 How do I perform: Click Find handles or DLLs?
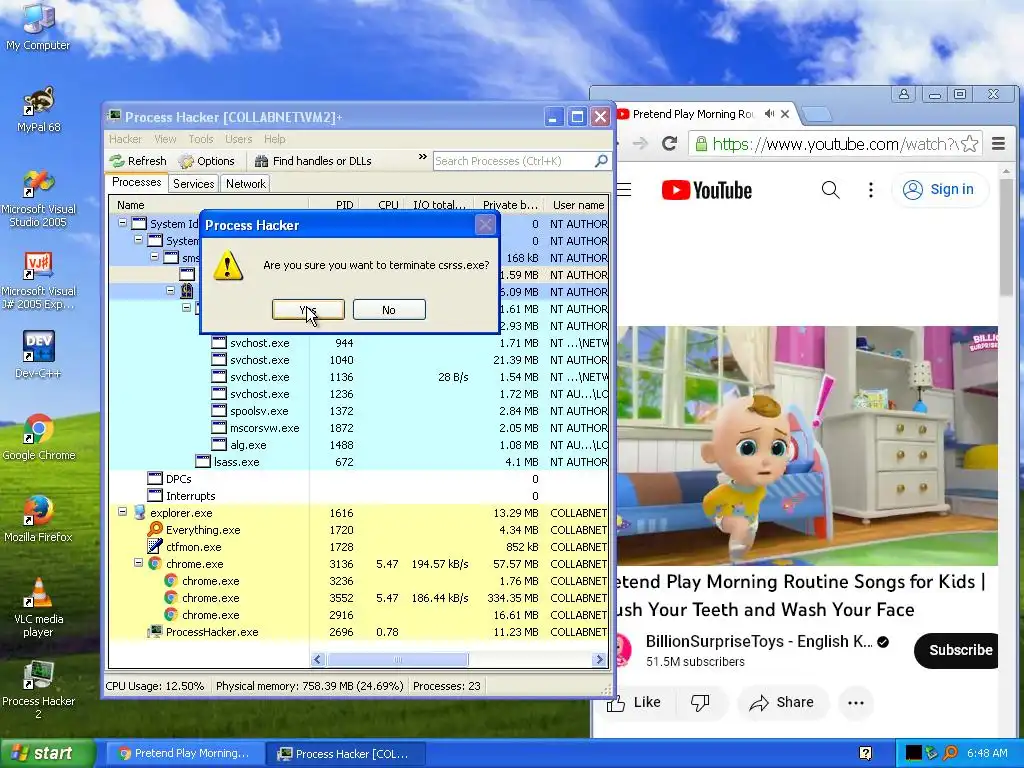point(313,161)
